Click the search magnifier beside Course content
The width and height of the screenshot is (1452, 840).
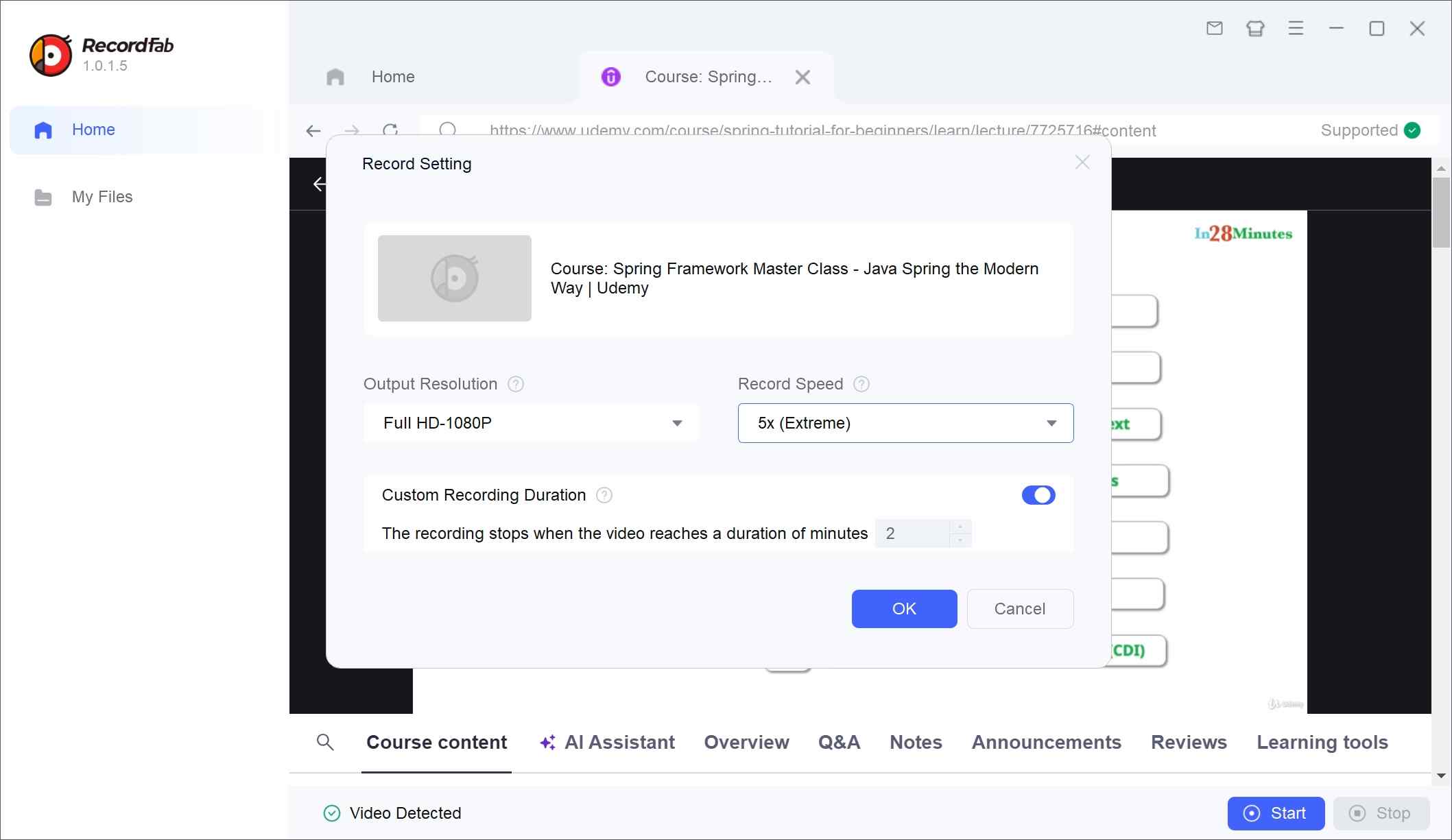pos(325,742)
